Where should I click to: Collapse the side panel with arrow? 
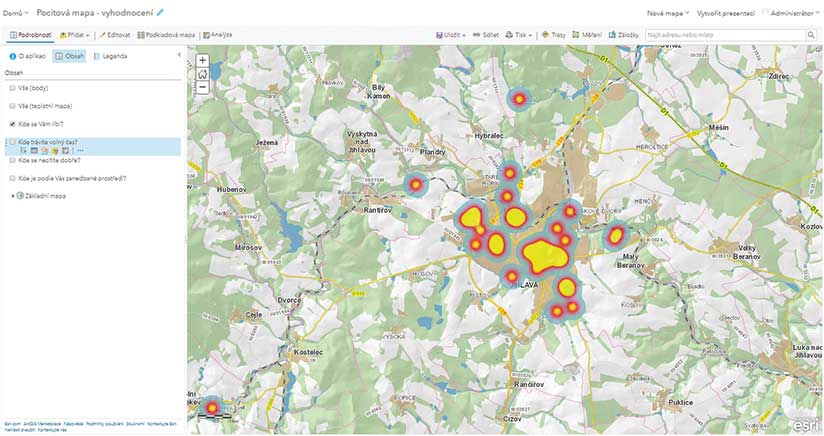point(179,55)
